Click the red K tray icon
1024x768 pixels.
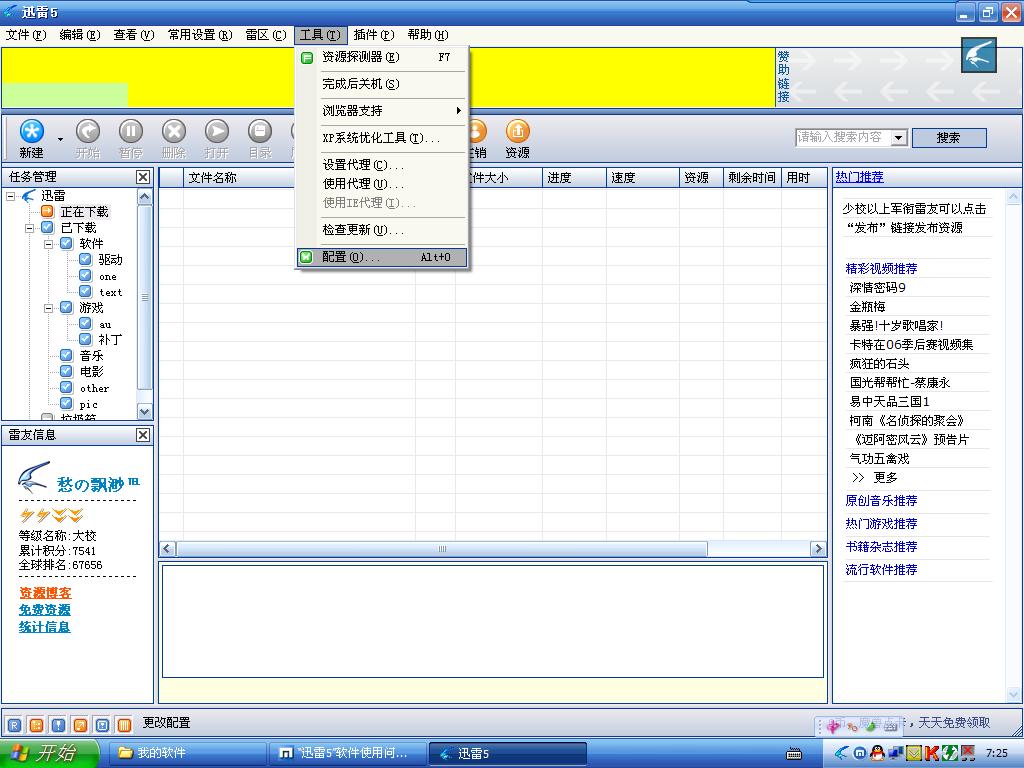pos(932,753)
